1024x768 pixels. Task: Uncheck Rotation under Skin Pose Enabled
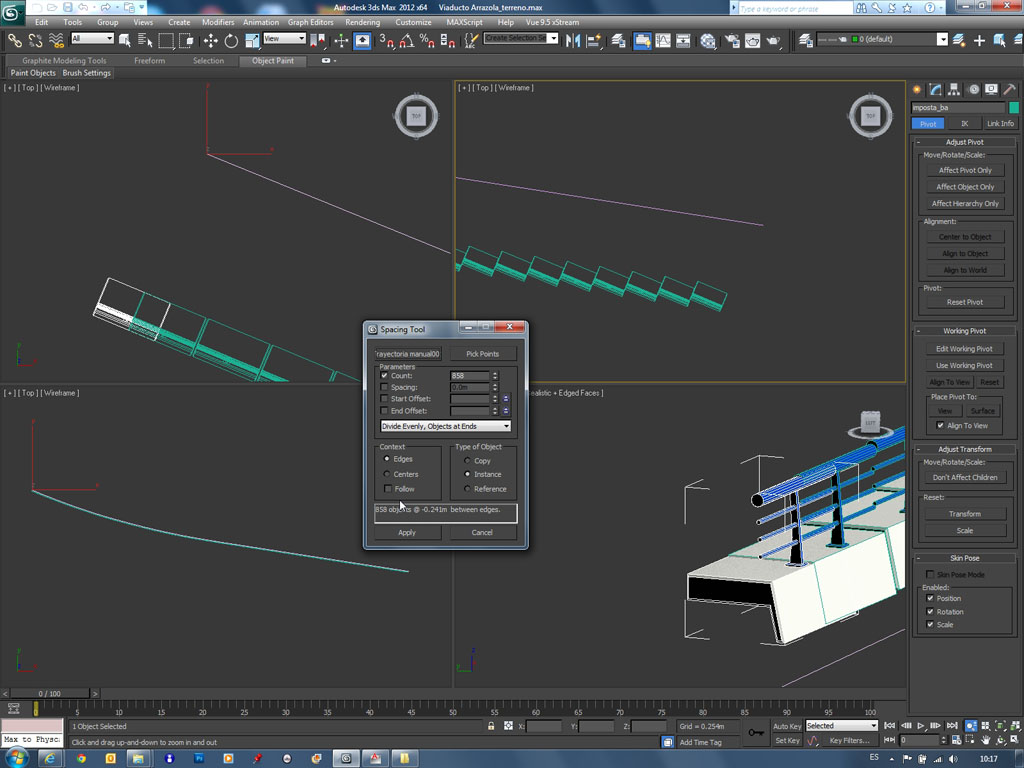tap(930, 611)
